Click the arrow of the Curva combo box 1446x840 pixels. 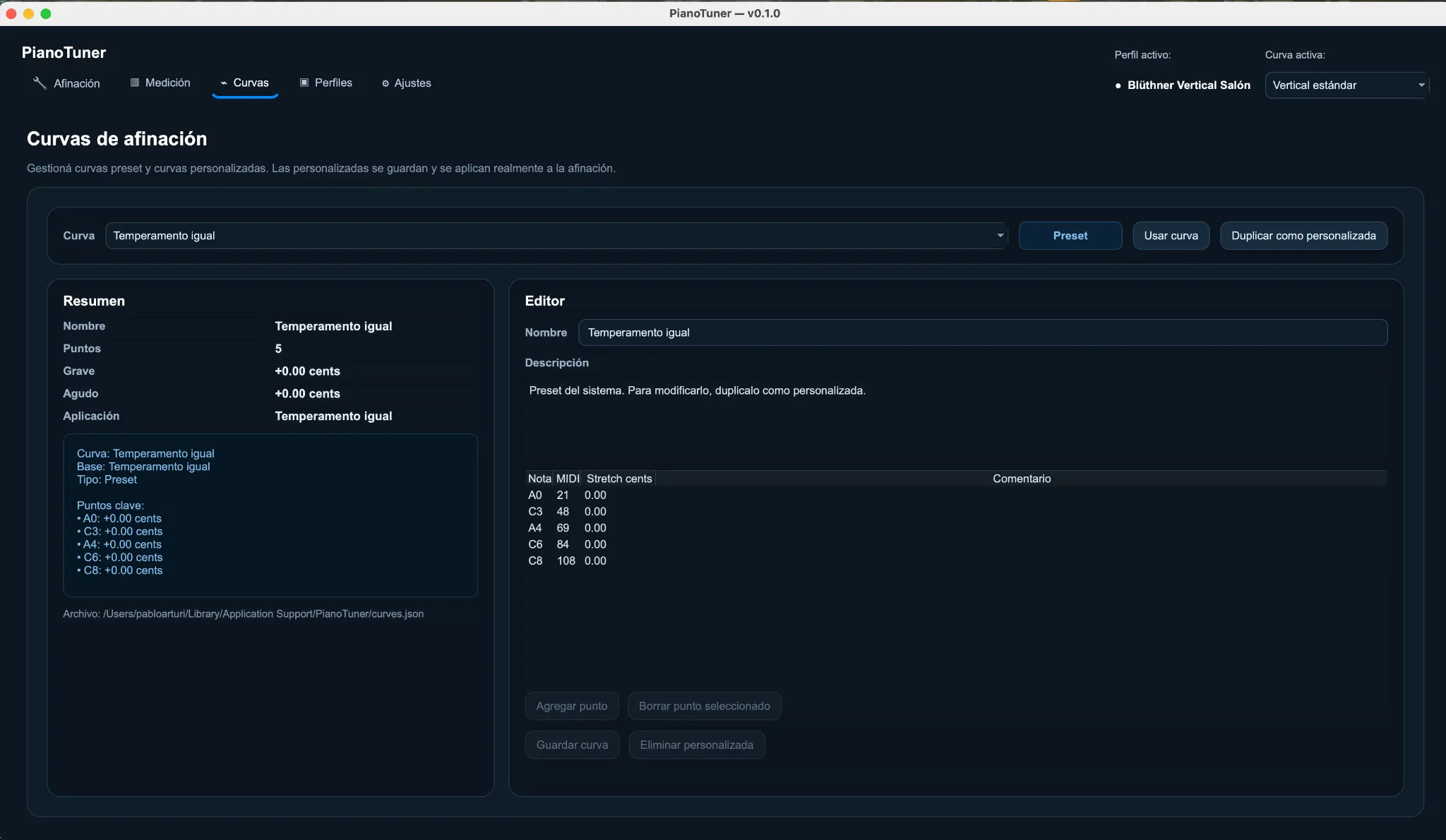tap(1000, 236)
